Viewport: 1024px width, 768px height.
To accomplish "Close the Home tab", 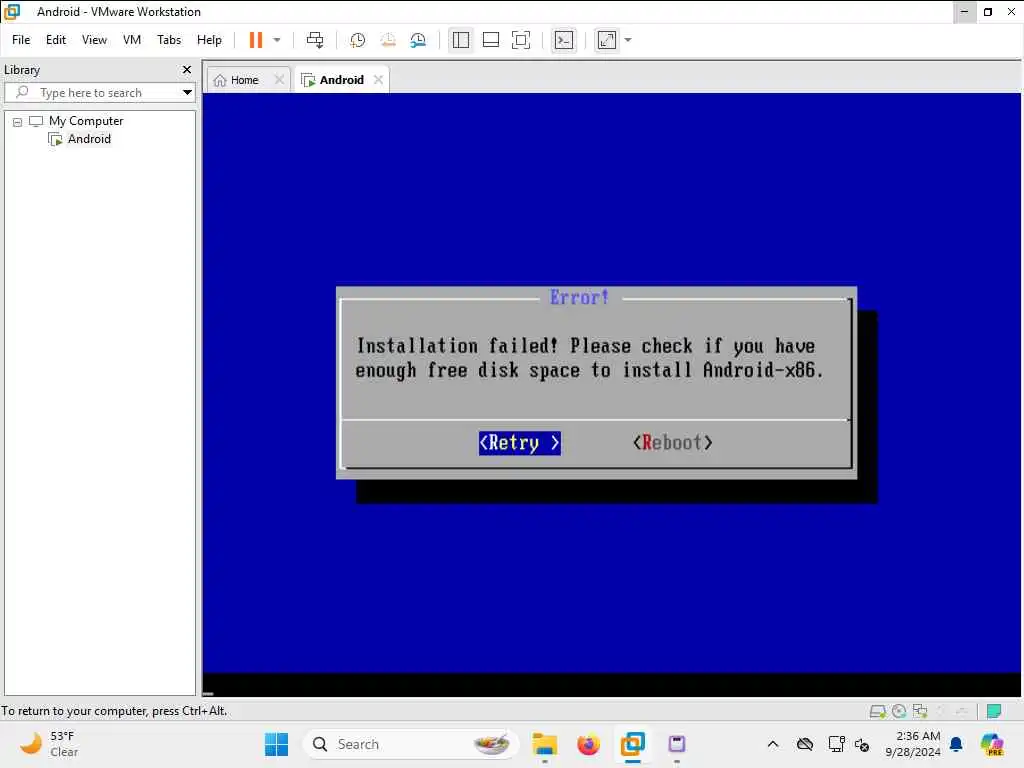I will 279,80.
